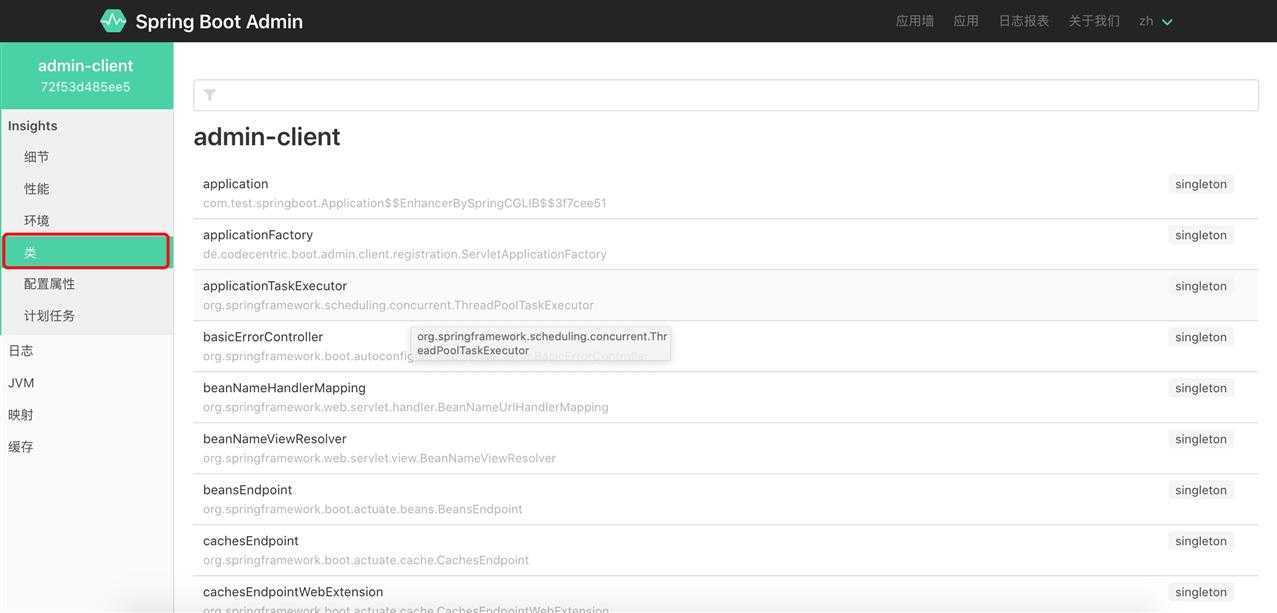
Task: Go to the 应用 navigation item
Action: (966, 21)
